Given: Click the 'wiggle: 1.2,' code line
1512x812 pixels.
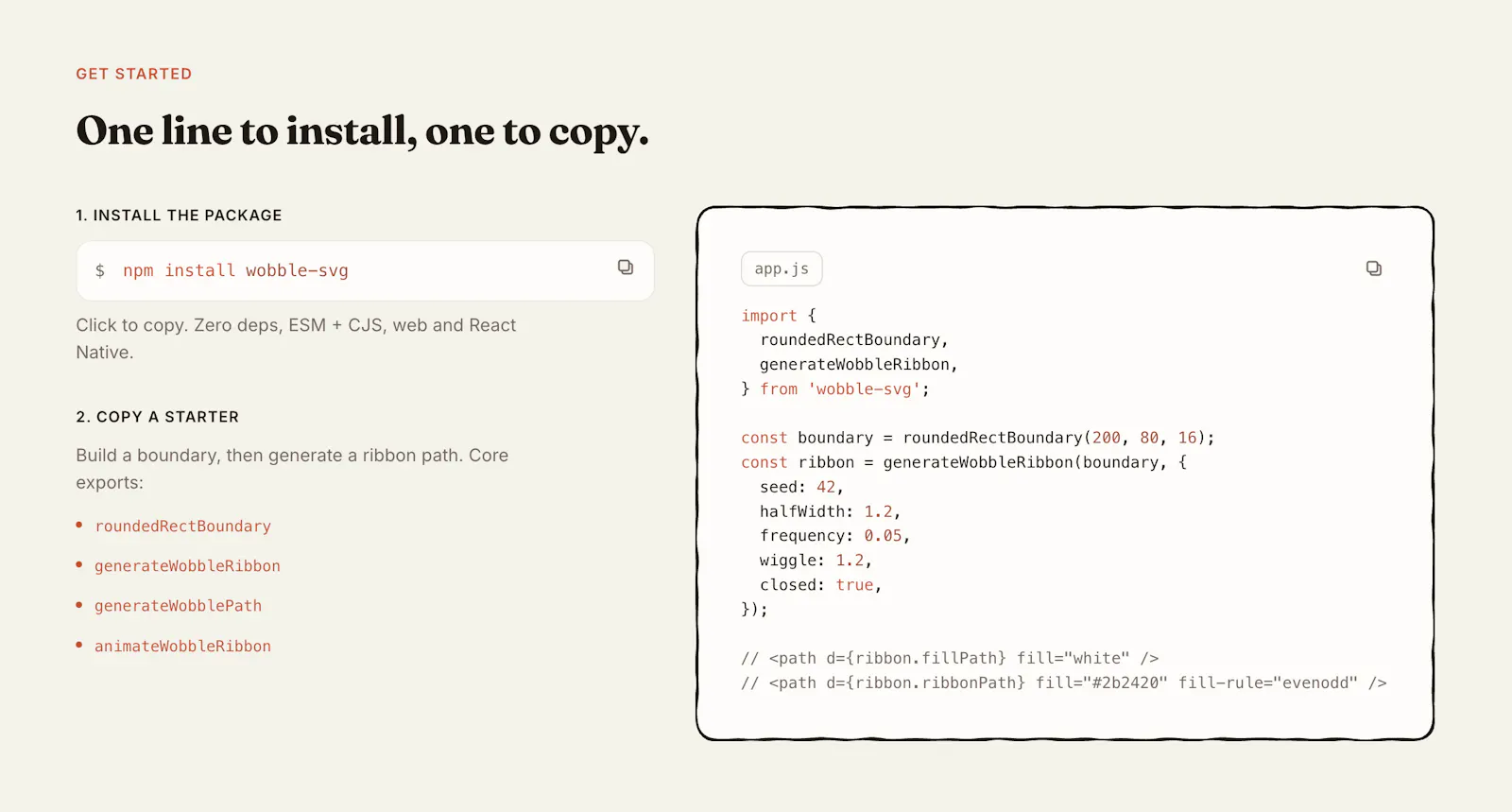Looking at the screenshot, I should 816,561.
